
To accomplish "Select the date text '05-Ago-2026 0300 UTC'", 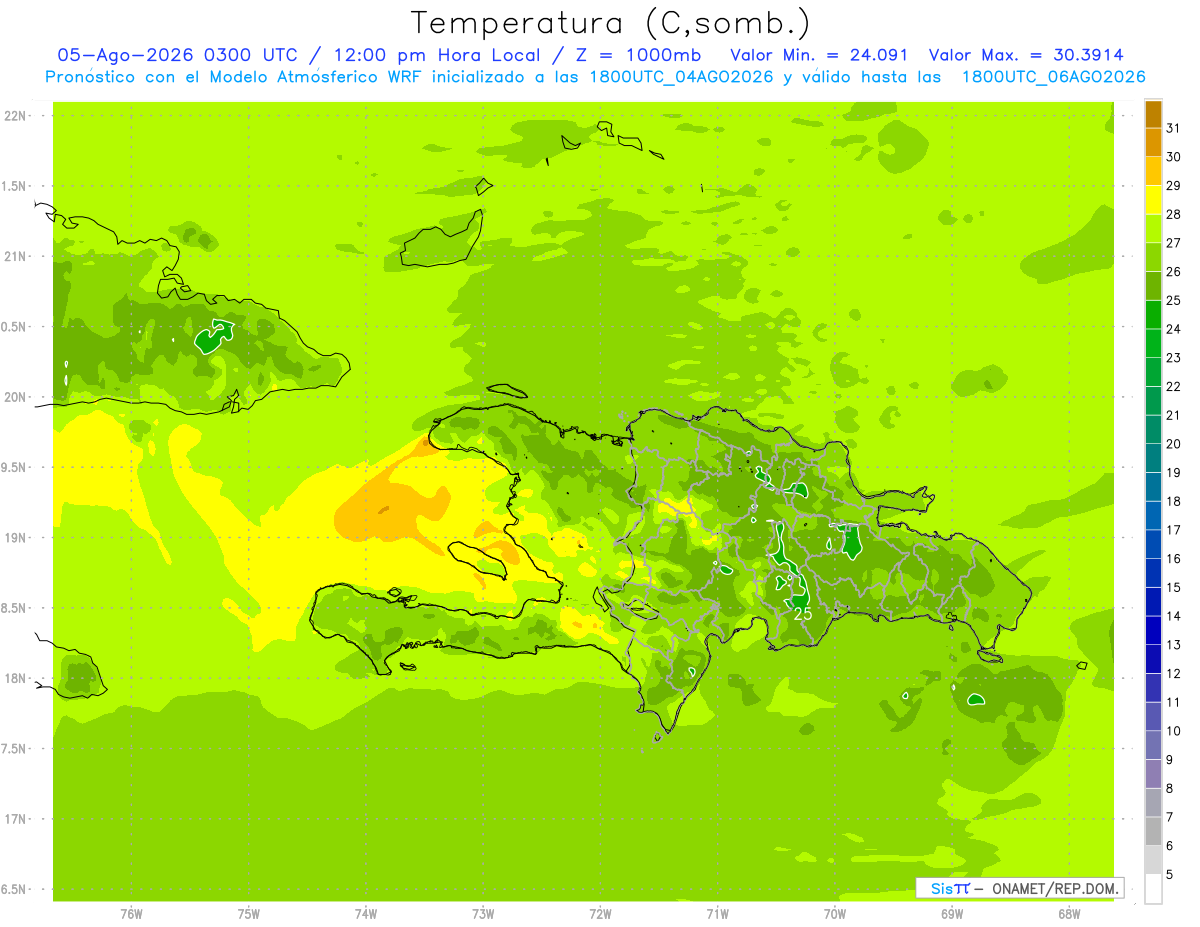I will coord(177,55).
